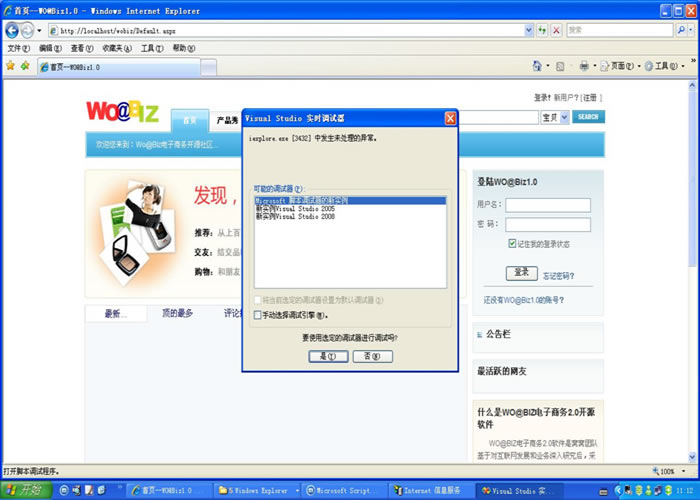Click the WO@BIZ site logo

[x=122, y=111]
